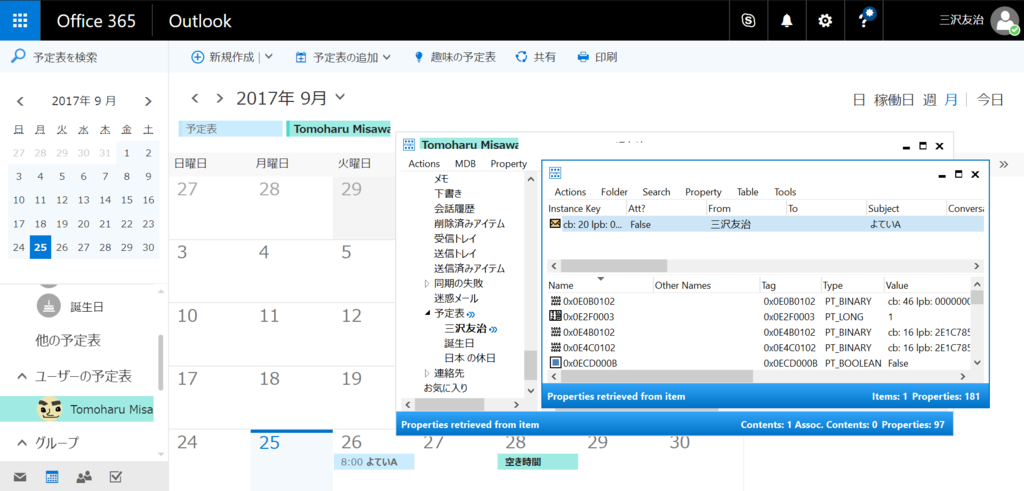Go to previous month in main calendar
The width and height of the screenshot is (1024, 491).
coord(195,99)
